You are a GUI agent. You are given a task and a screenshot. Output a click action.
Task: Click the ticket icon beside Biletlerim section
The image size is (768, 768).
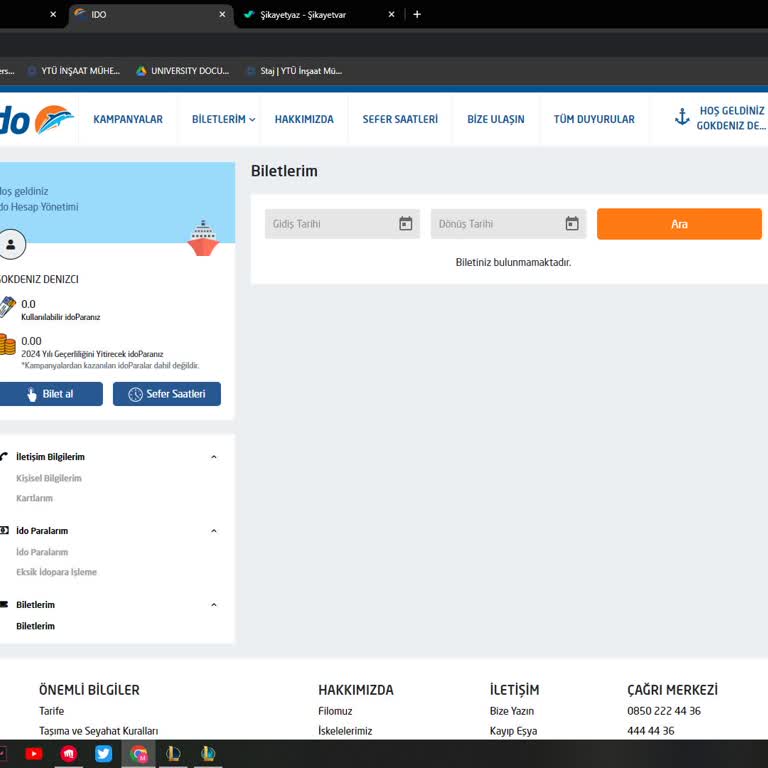point(4,604)
